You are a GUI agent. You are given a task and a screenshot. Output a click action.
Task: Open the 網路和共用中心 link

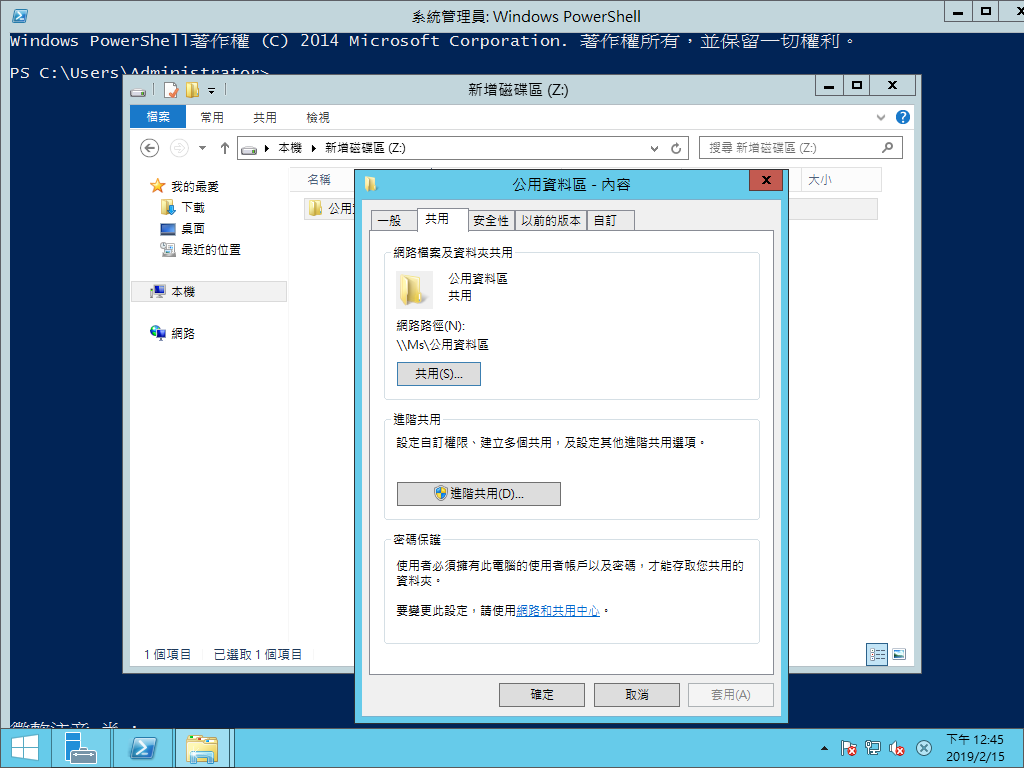click(558, 611)
